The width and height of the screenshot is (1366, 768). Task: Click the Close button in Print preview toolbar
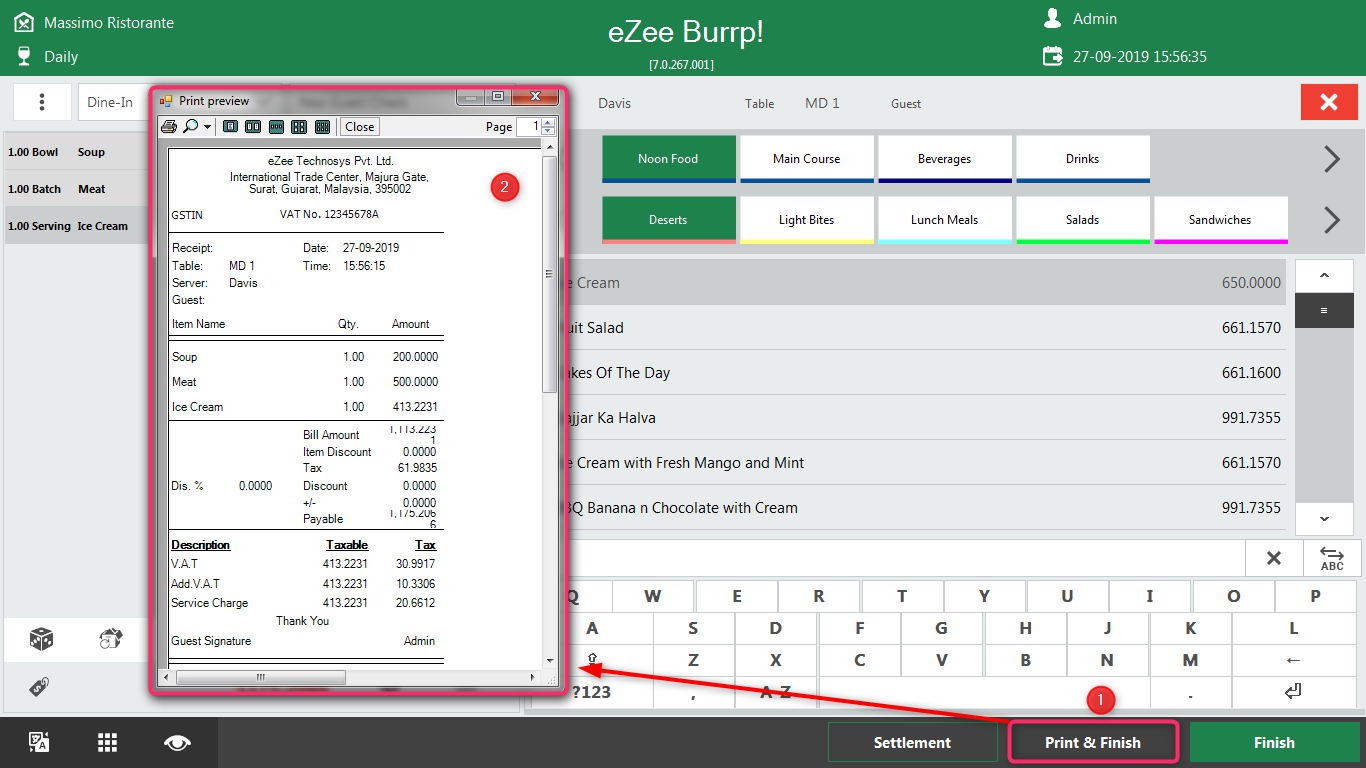[360, 127]
